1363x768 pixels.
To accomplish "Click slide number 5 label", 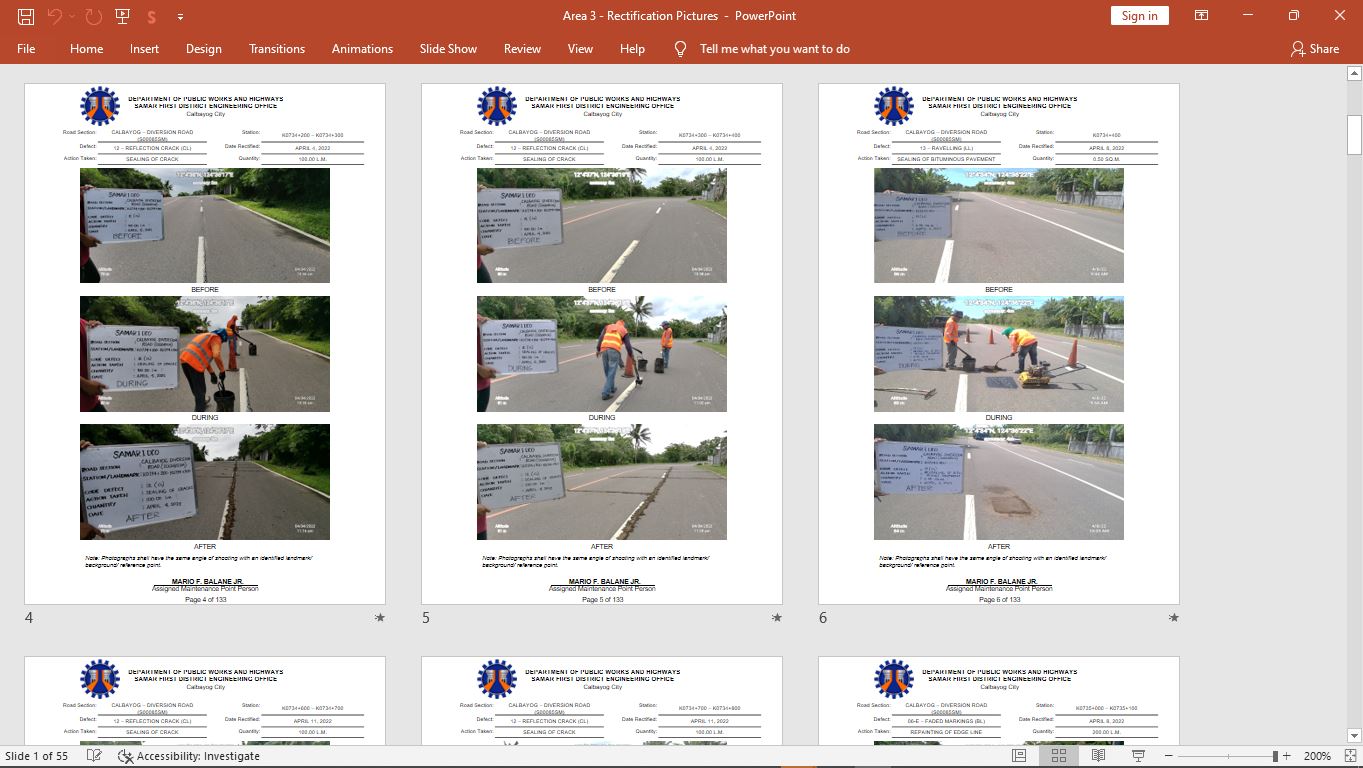I will tap(426, 618).
